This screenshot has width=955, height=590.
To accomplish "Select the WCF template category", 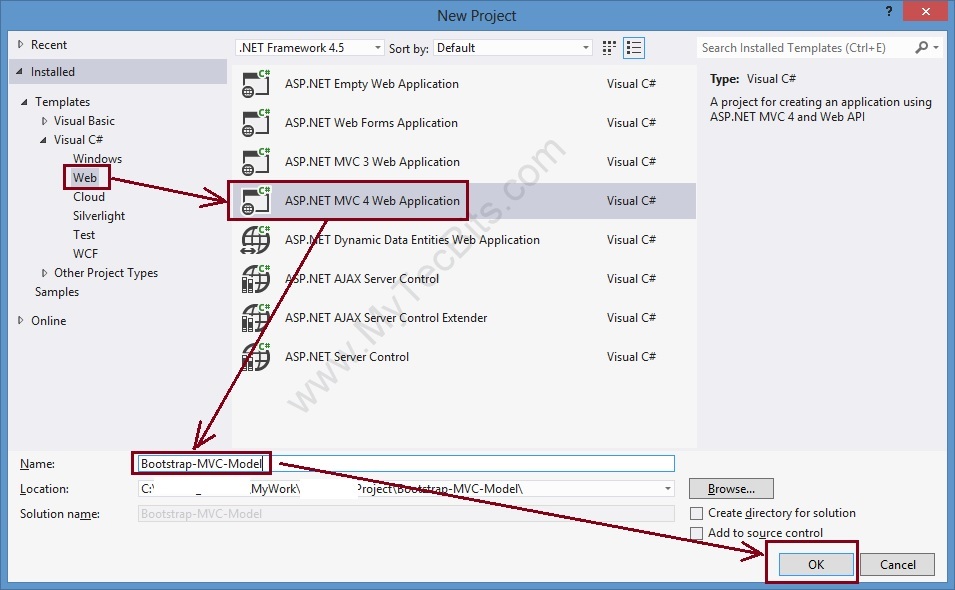I will point(85,253).
